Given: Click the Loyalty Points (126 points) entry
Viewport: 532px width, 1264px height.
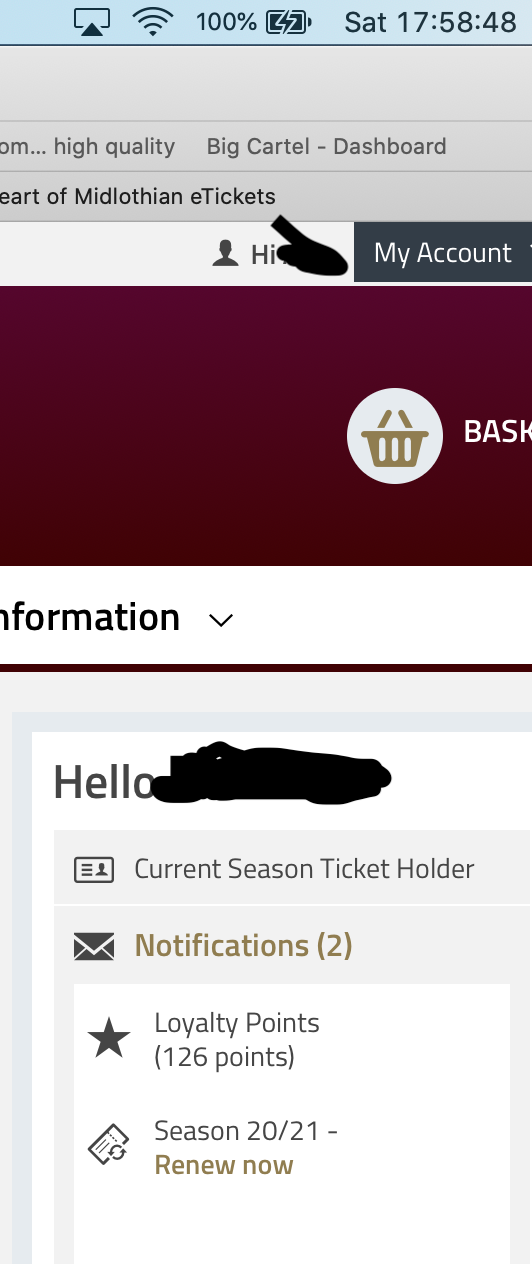Looking at the screenshot, I should (237, 1039).
